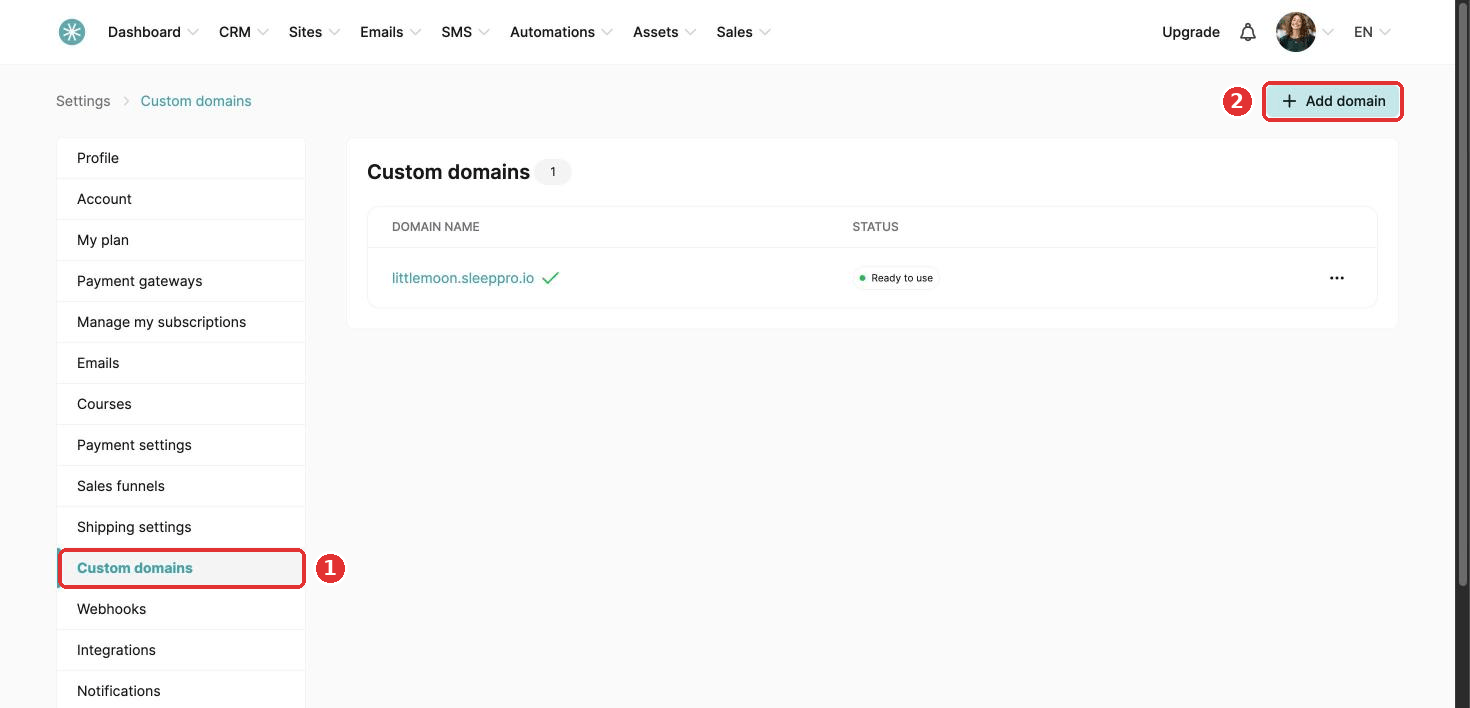
Task: Open the littlemoon.sleeppro.io domain link
Action: [x=463, y=278]
